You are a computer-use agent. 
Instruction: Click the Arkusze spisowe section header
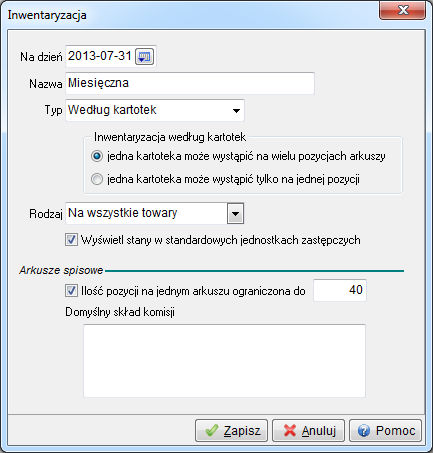pos(61,270)
